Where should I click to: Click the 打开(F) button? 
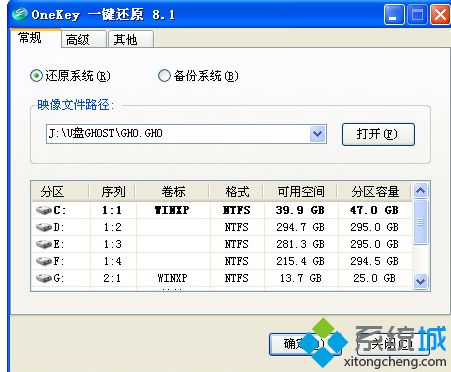point(378,134)
